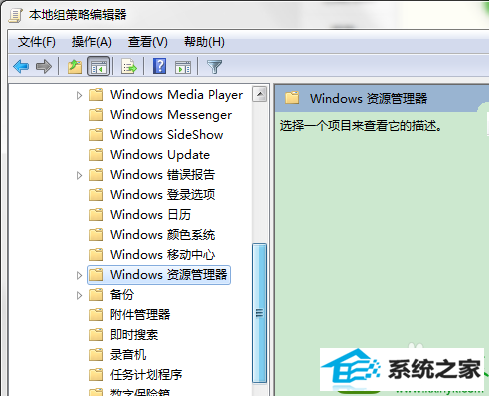Select the Windows SideShow tree item
This screenshot has width=489, height=396.
[167, 135]
